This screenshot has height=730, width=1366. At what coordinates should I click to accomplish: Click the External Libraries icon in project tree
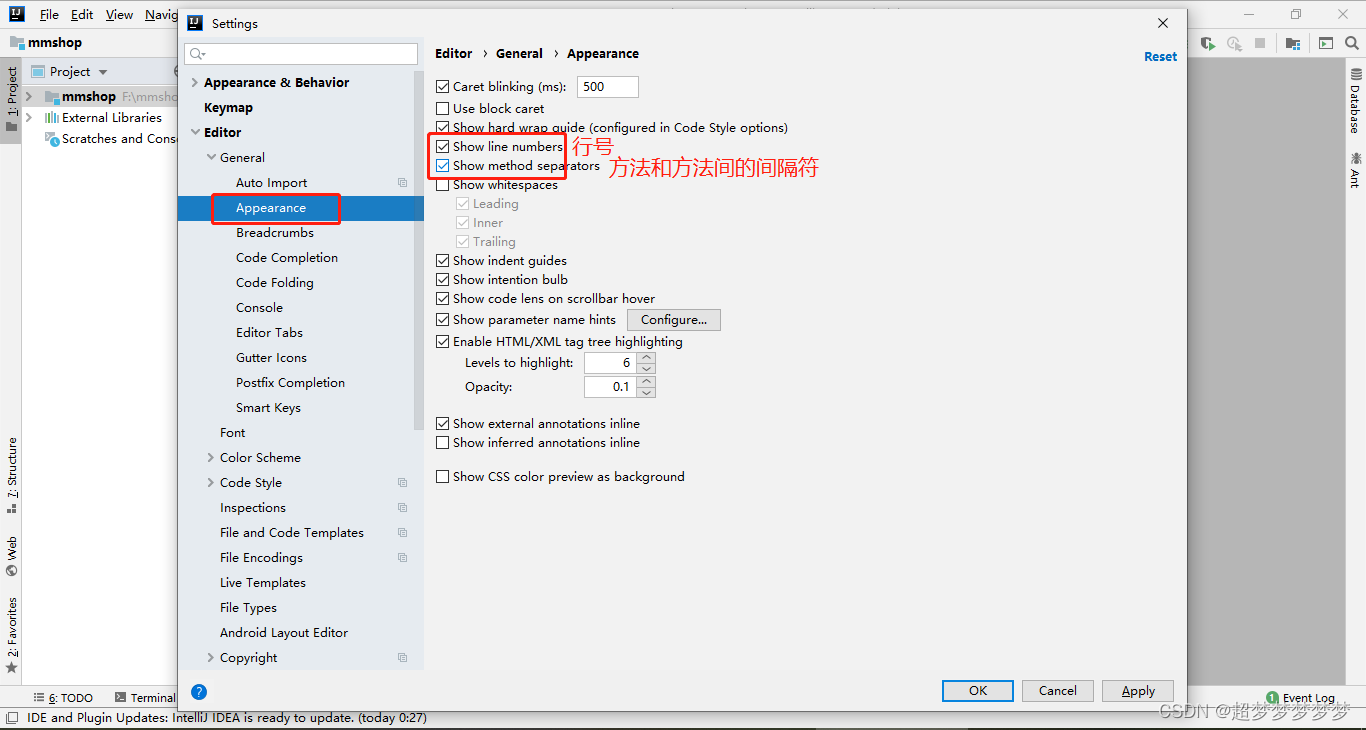52,117
